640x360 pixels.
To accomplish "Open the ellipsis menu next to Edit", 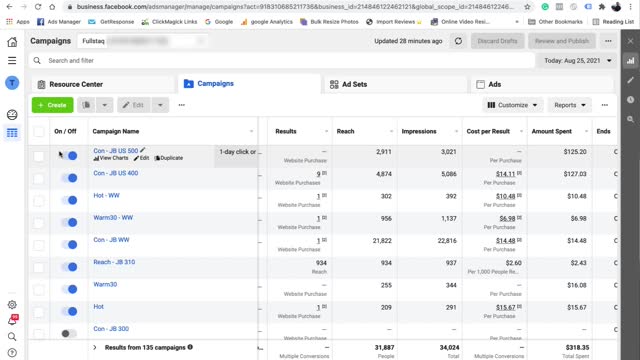I will click(x=182, y=105).
